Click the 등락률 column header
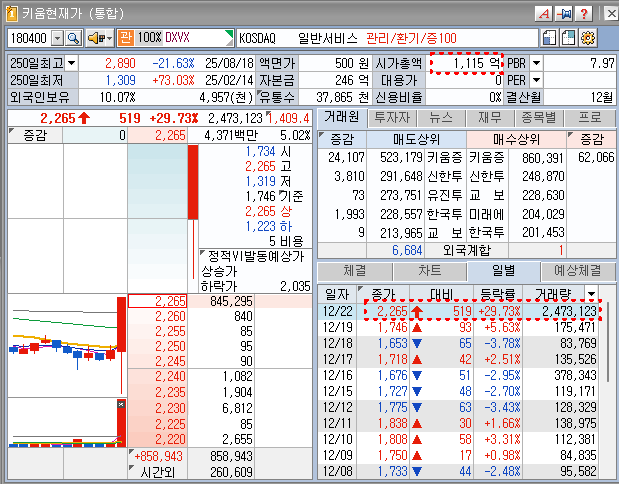Viewport: 619px width, 484px height. pyautogui.click(x=498, y=294)
